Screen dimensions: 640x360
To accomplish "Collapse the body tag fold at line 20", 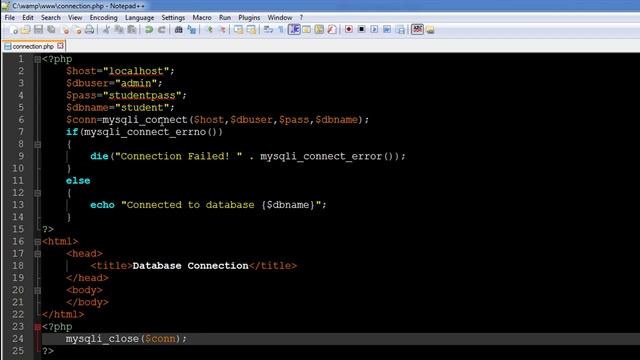I will click(x=38, y=291).
